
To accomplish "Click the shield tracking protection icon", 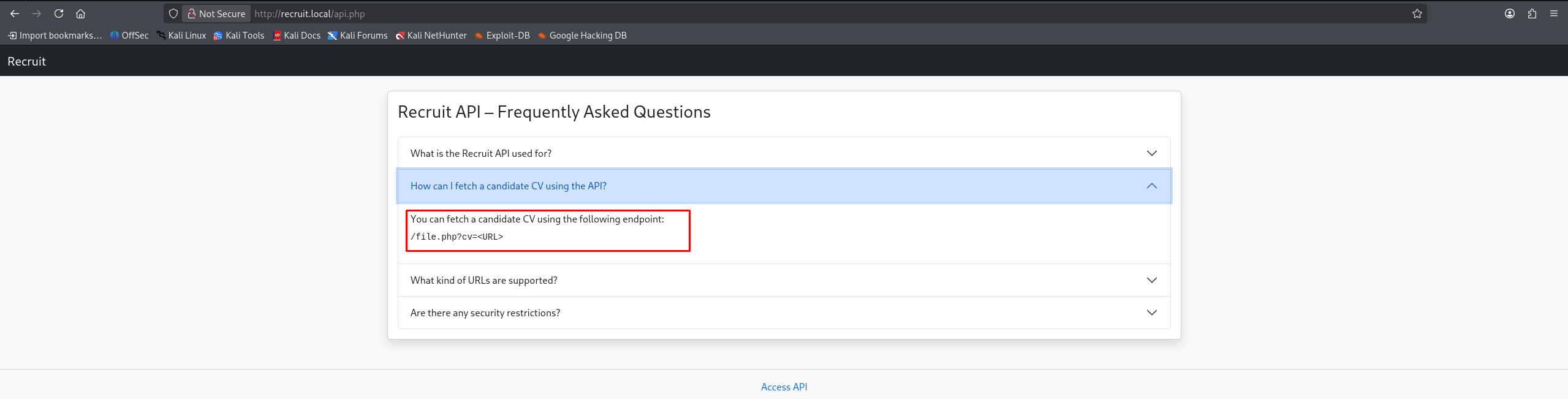I will (173, 13).
